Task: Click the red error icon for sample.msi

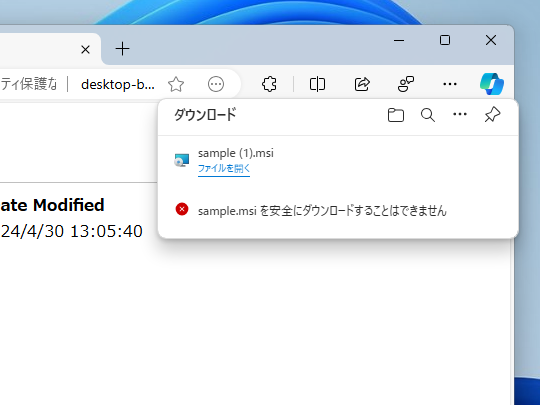Action: (x=182, y=209)
